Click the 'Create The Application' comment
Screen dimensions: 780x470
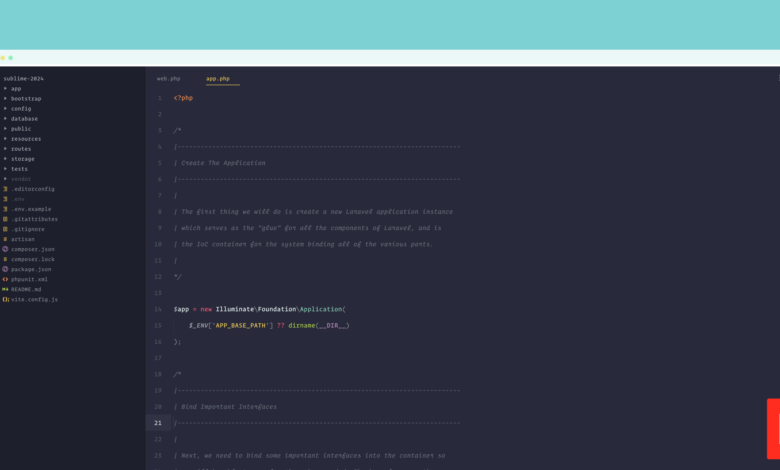(x=223, y=163)
